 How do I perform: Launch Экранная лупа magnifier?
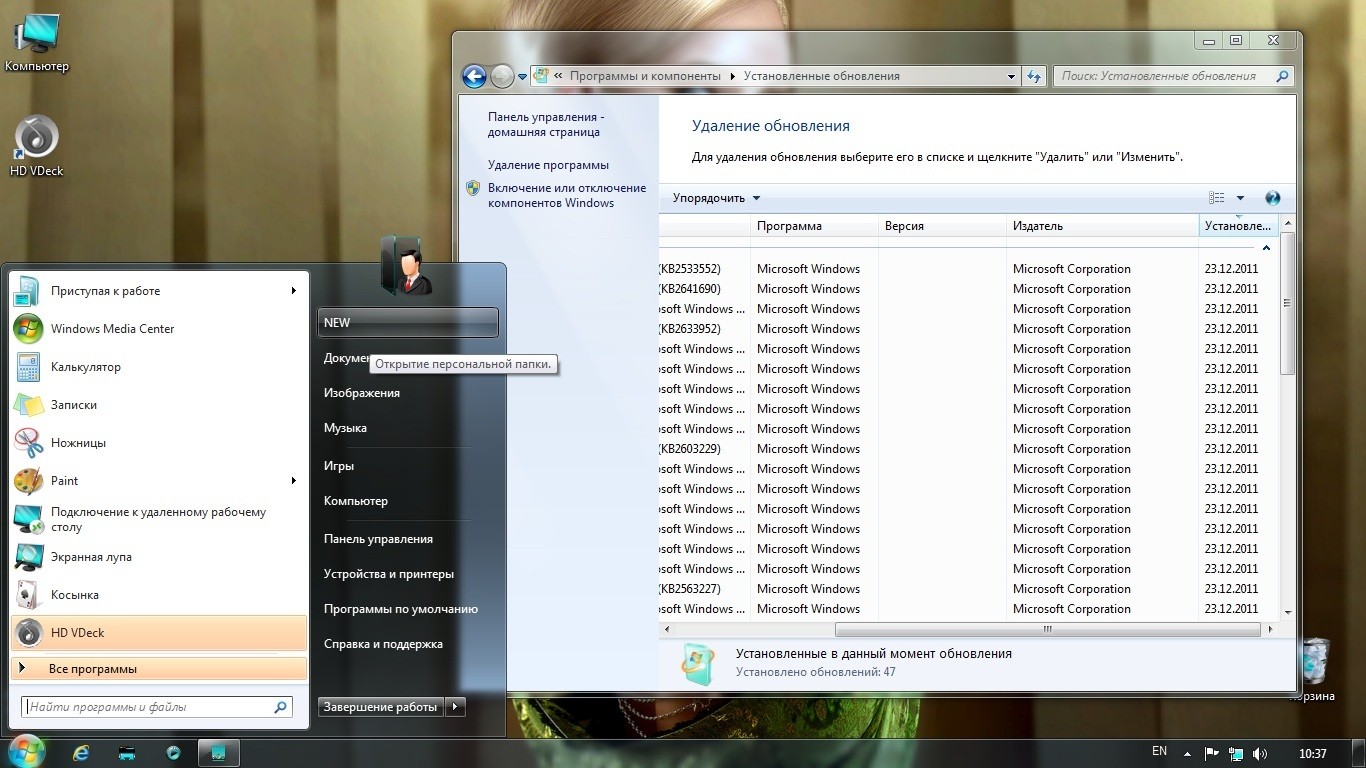click(158, 557)
